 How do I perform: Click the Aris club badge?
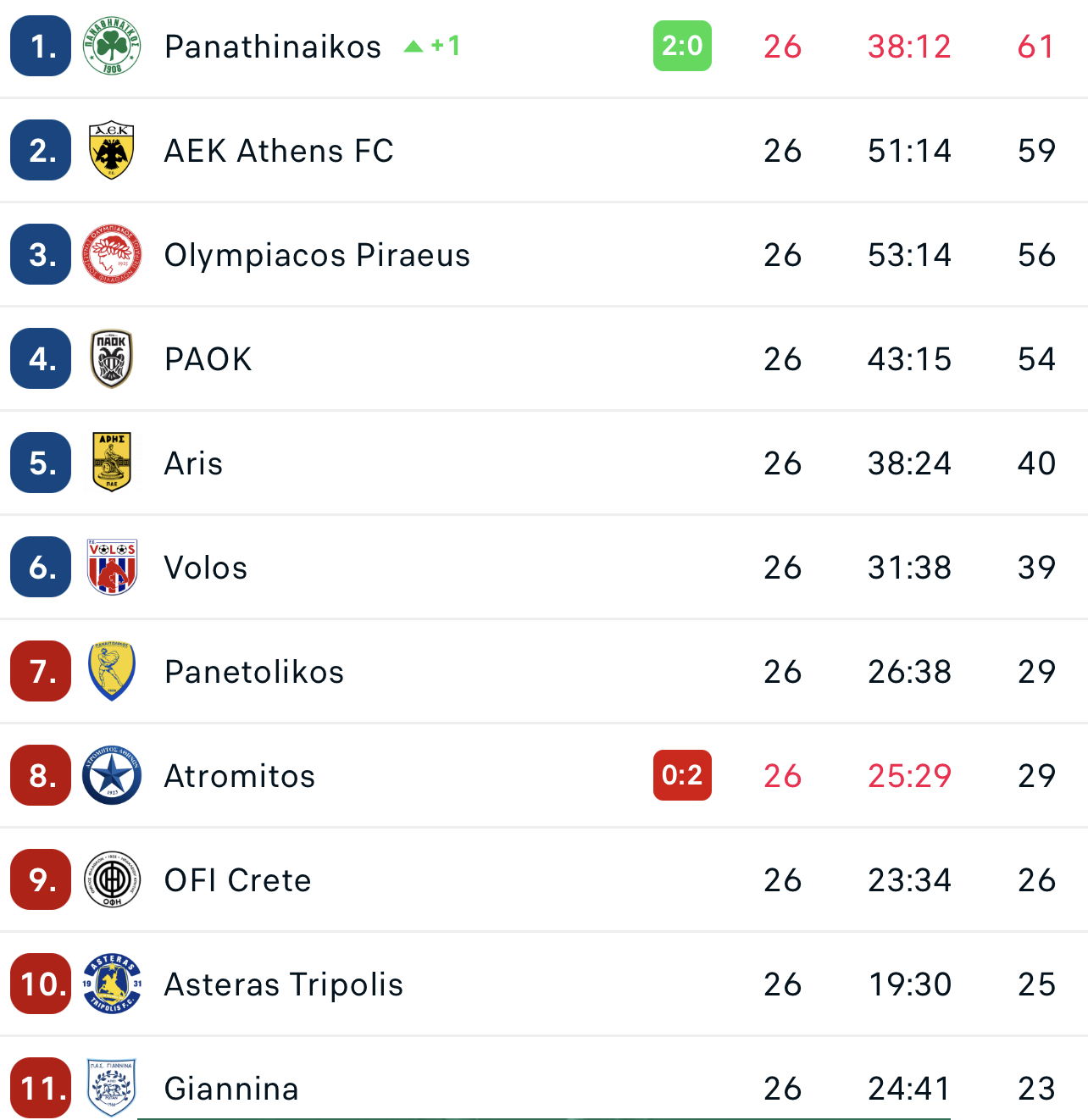pos(112,463)
